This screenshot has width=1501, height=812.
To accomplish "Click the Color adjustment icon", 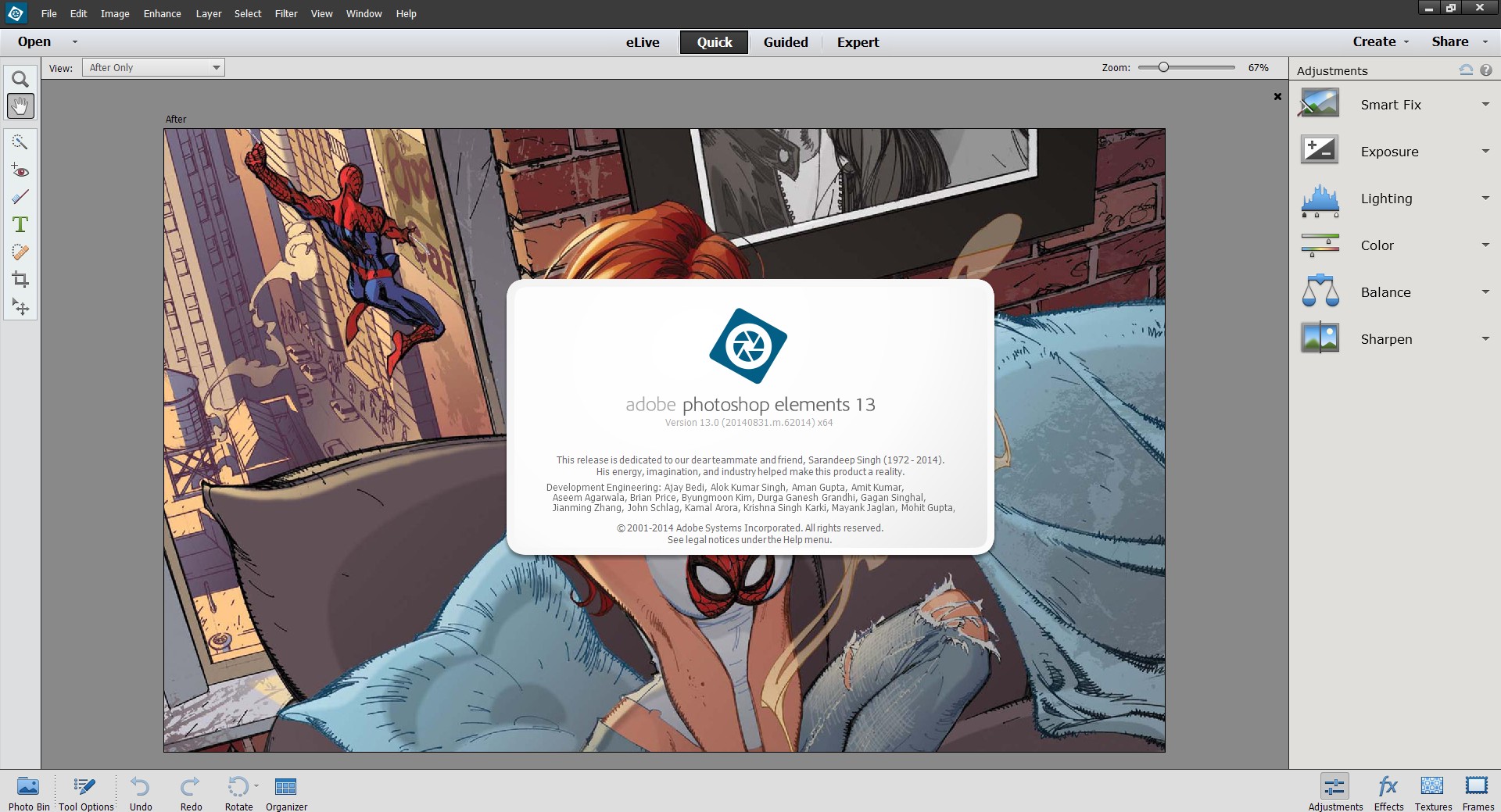I will 1320,245.
